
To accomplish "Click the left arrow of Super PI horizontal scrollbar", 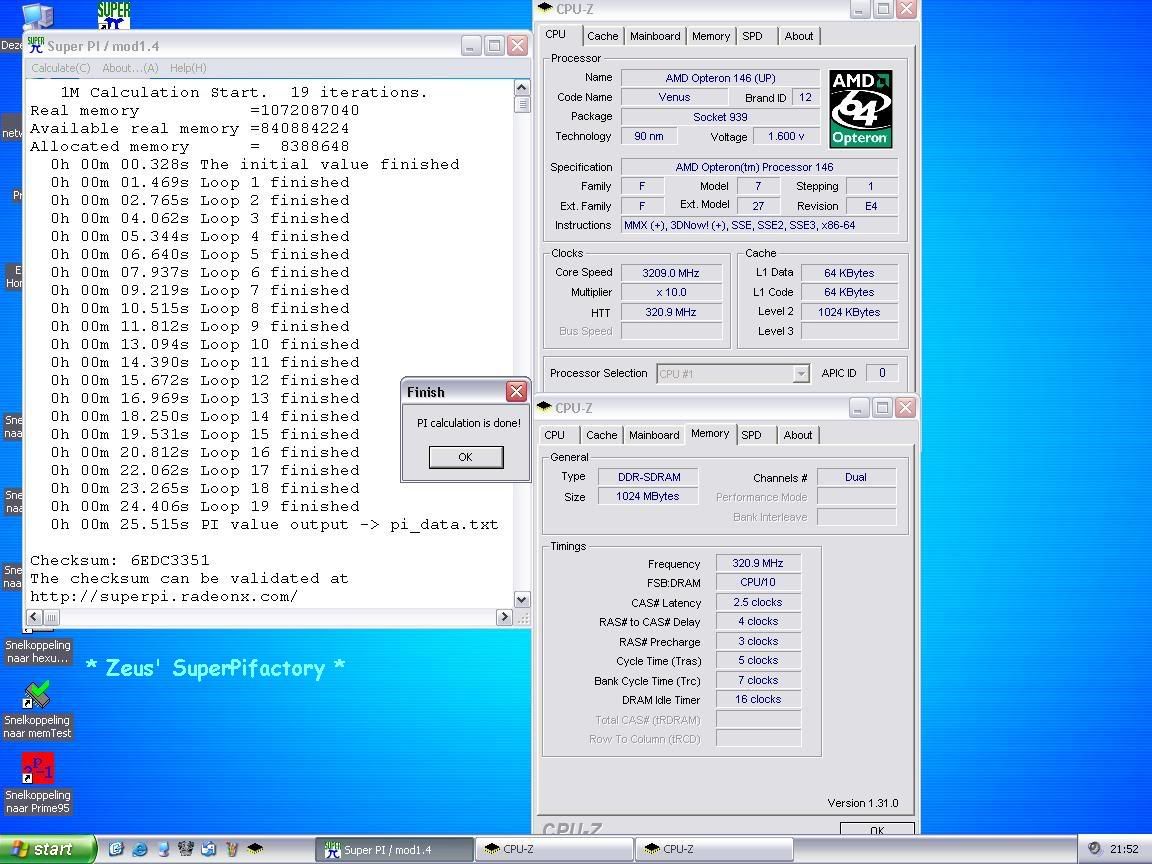I will [35, 617].
